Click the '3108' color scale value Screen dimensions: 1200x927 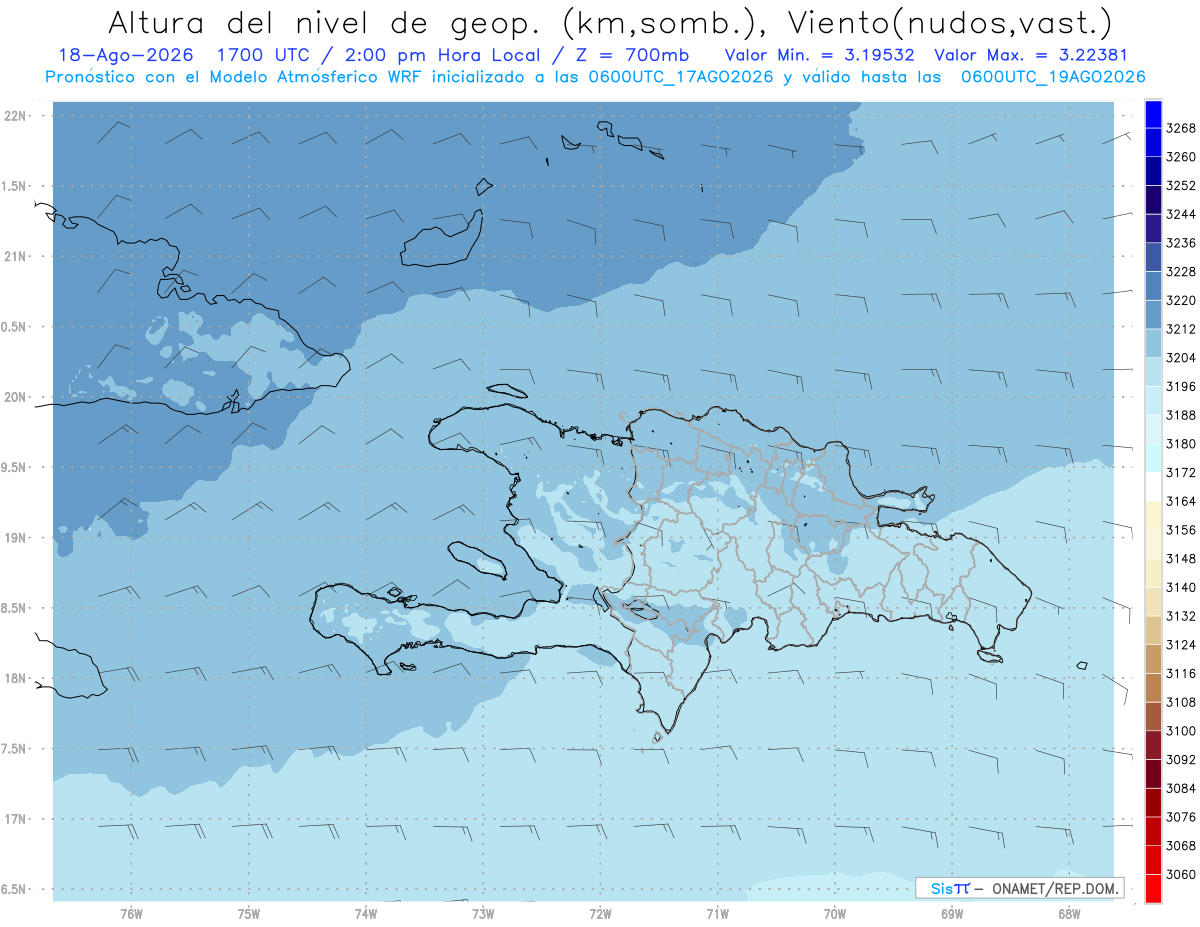click(x=1181, y=702)
